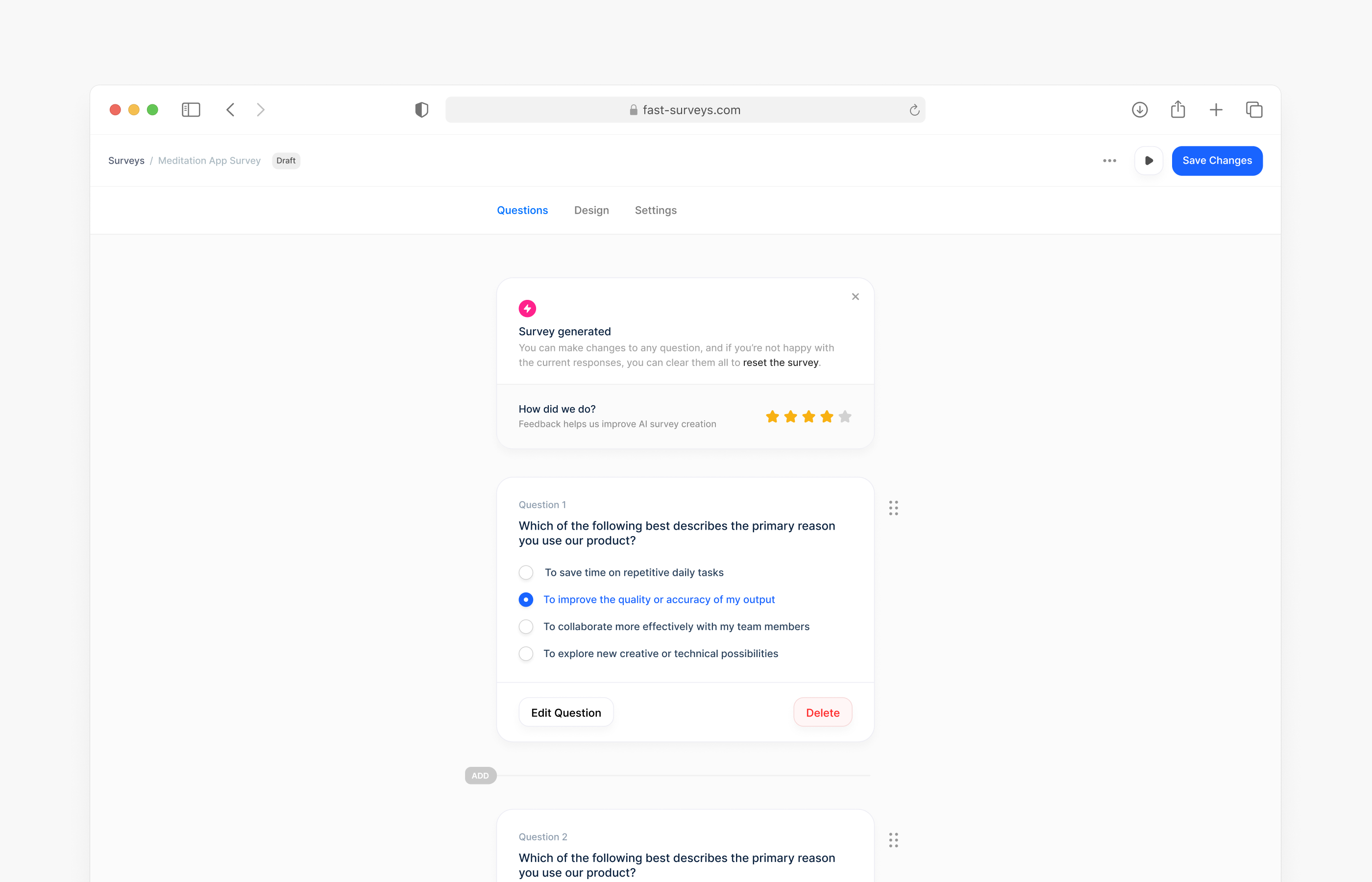Click the 'Survey generated' heading
Screen dimensions: 1372x882
tap(564, 332)
